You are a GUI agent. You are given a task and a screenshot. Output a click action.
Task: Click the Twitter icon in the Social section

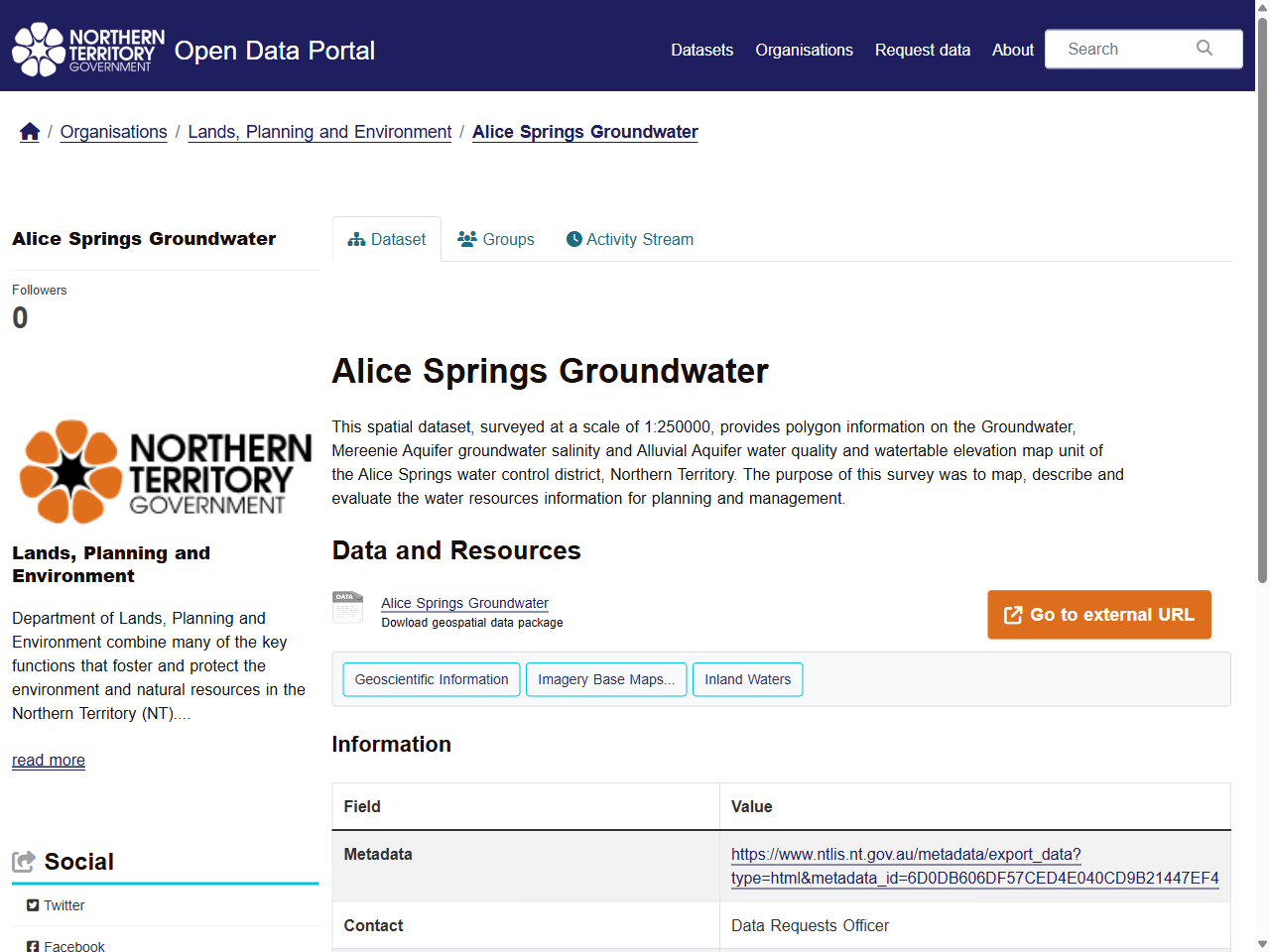click(x=33, y=904)
